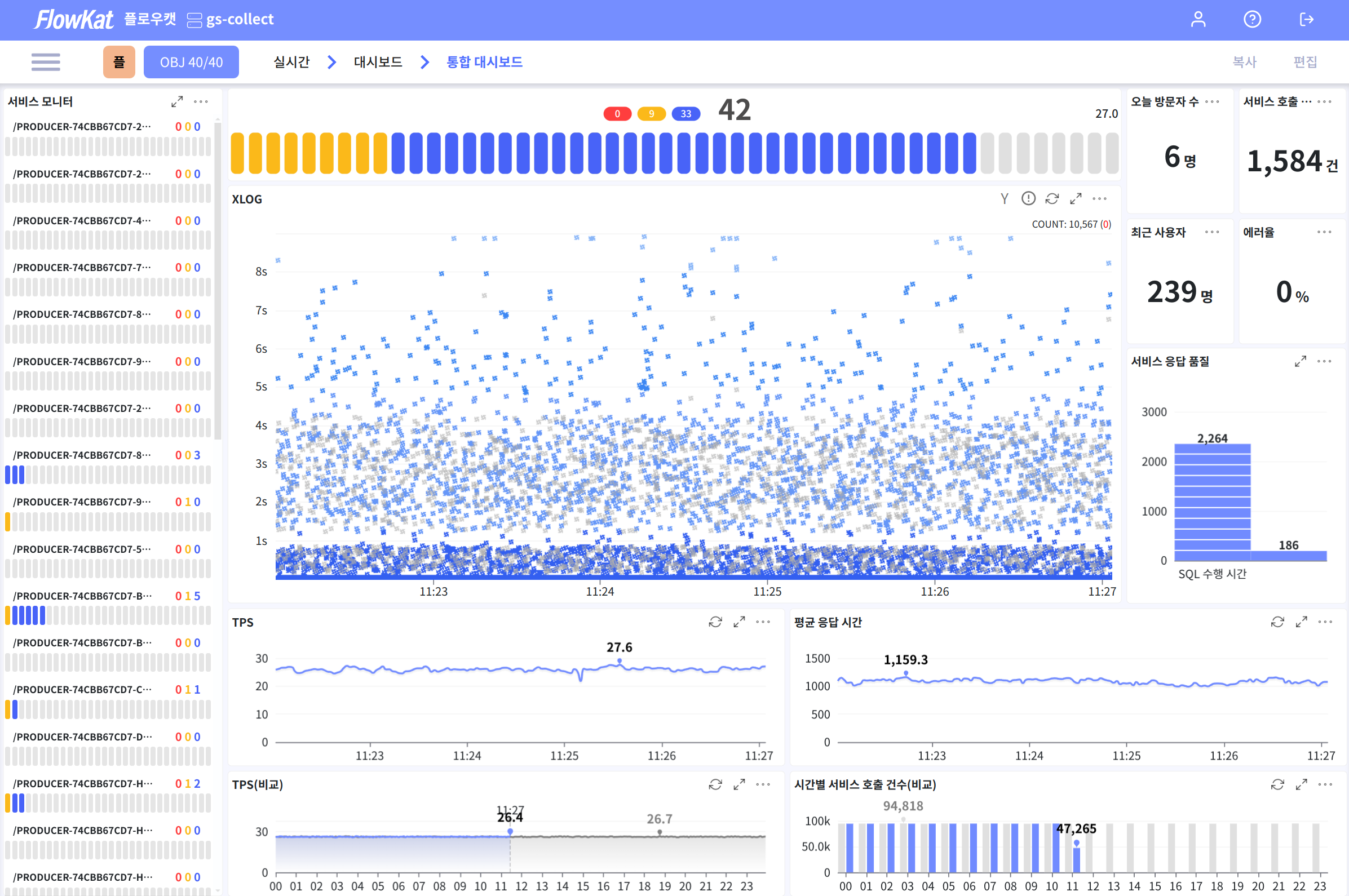Open the hamburger navigation menu
Image resolution: width=1349 pixels, height=896 pixels.
click(46, 62)
